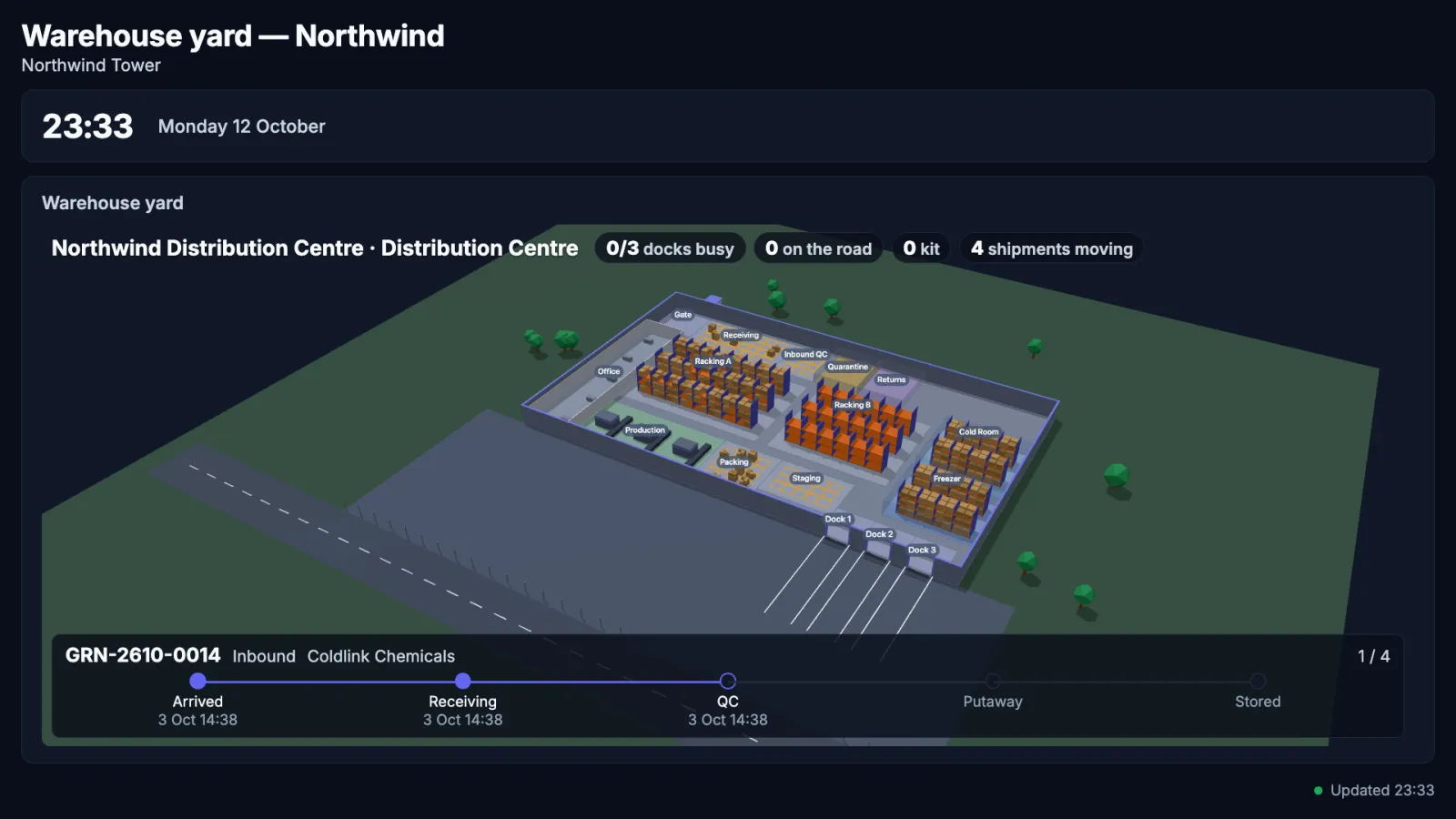Screen dimensions: 1456x819
Task: Select the Stored stage marker
Action: (x=1258, y=681)
